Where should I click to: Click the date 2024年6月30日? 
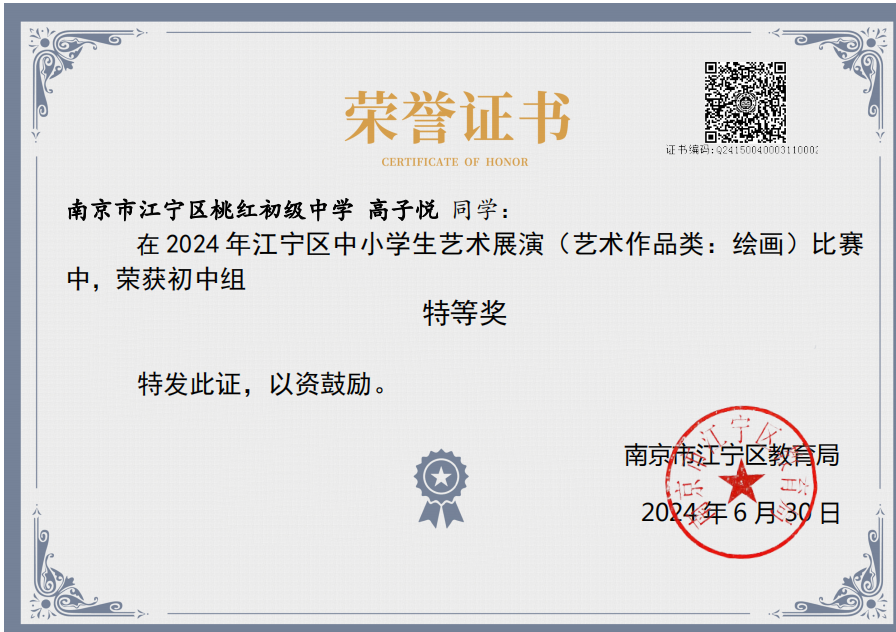(740, 514)
